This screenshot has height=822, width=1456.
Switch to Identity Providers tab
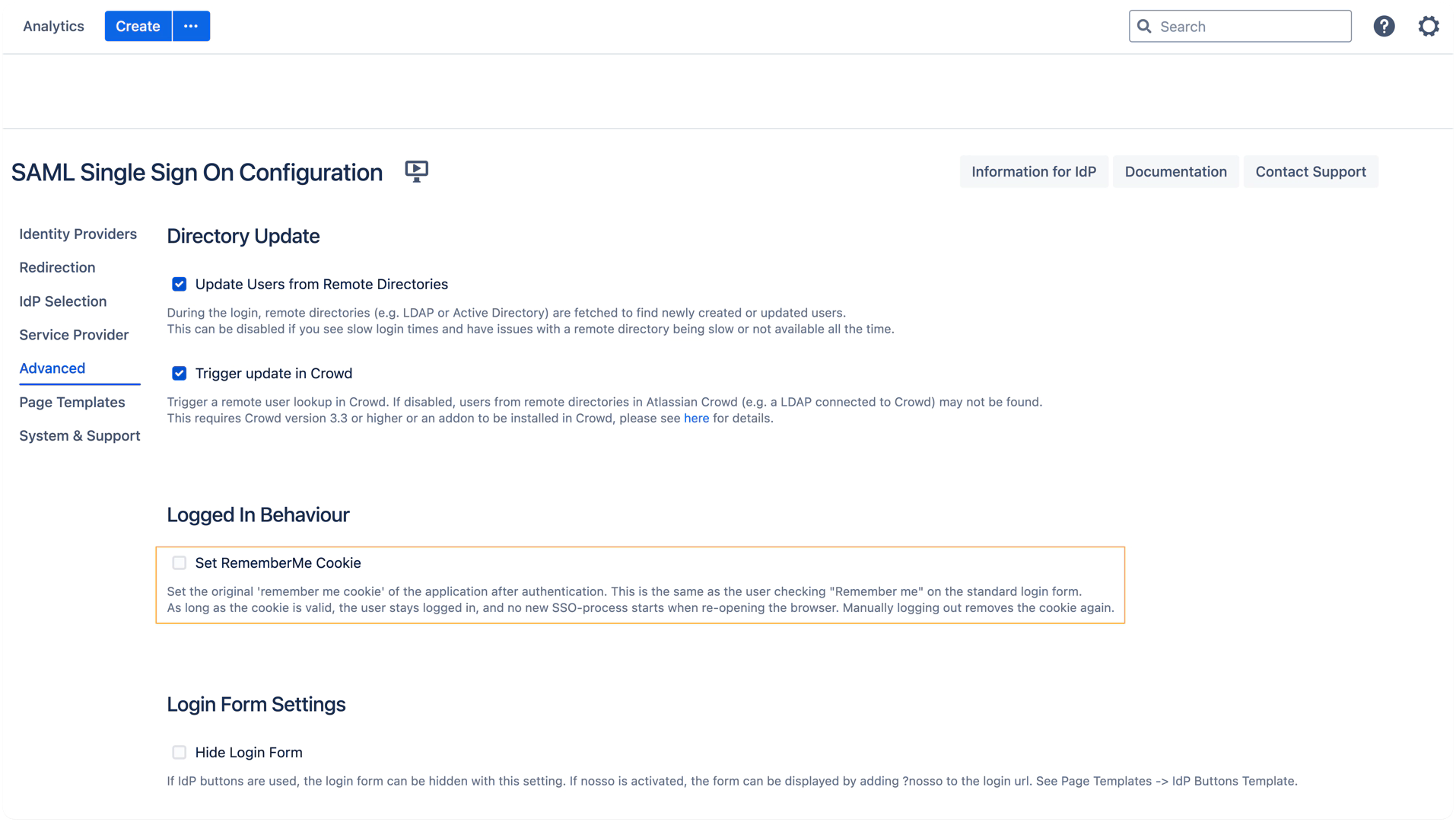[78, 234]
